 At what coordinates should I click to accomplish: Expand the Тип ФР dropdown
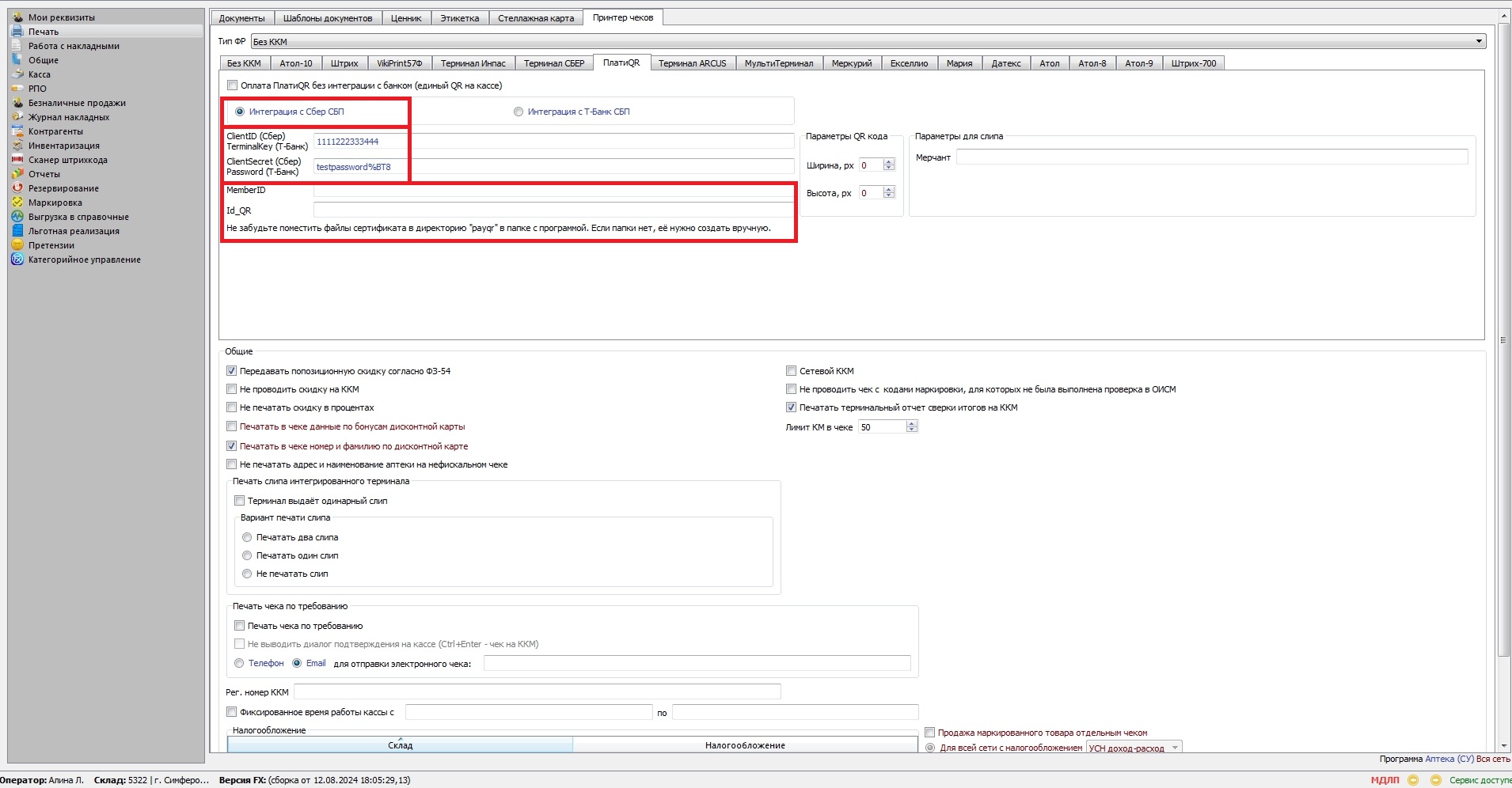(1478, 42)
